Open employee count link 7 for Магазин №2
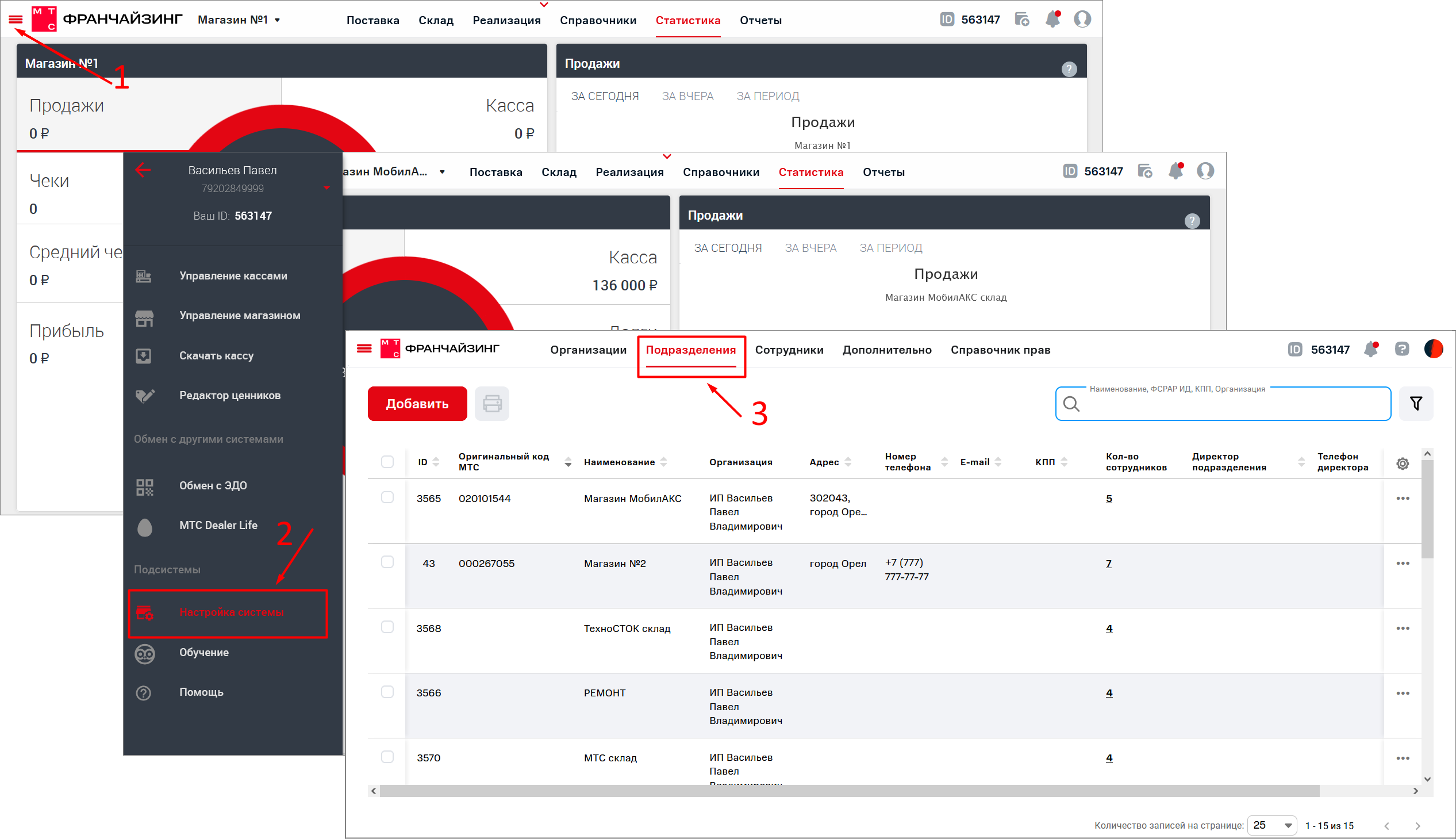 pos(1108,563)
